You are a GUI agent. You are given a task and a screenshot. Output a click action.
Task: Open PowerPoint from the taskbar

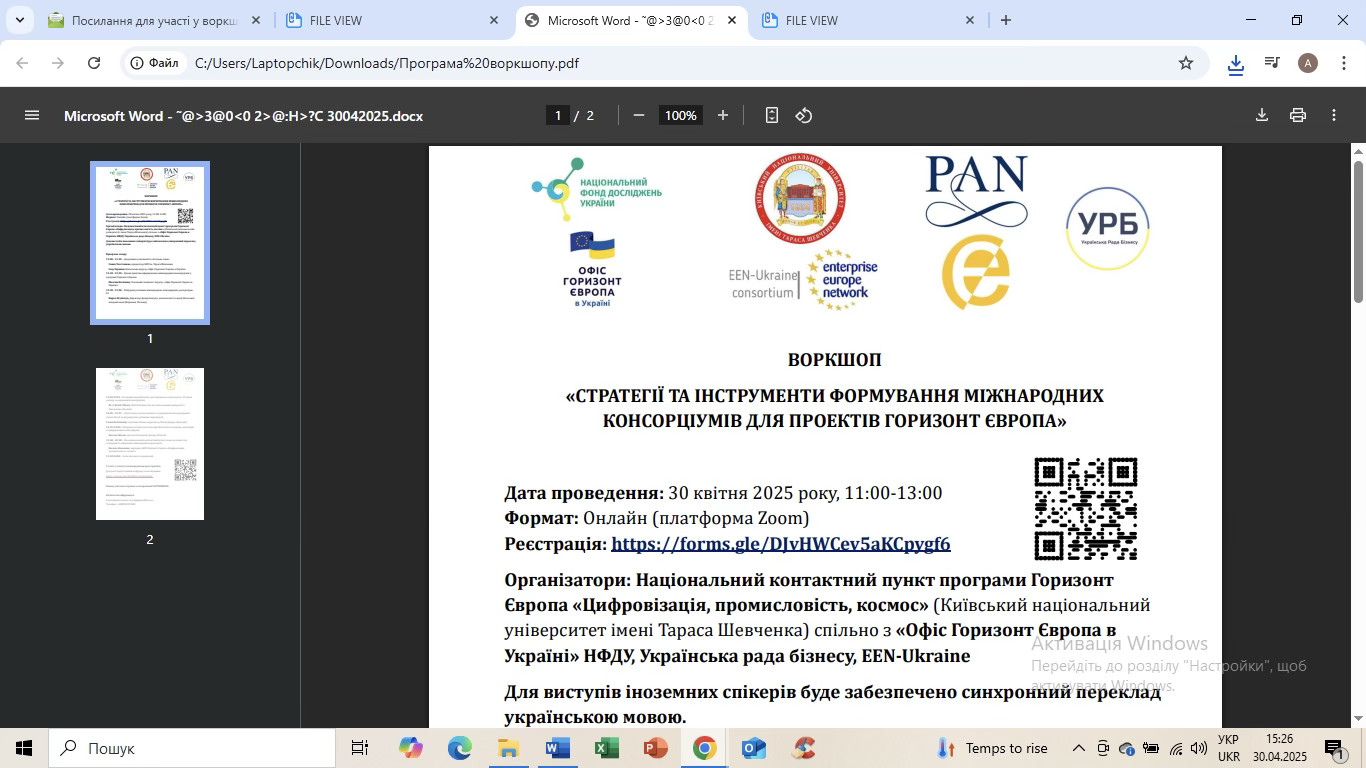point(655,748)
